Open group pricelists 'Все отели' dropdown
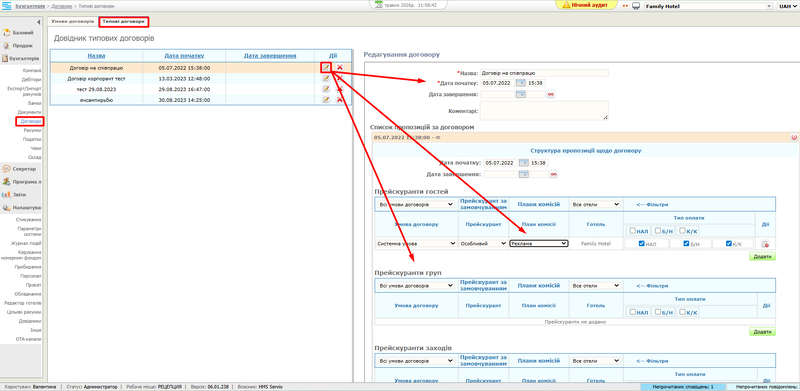The width and height of the screenshot is (800, 391). coord(596,286)
